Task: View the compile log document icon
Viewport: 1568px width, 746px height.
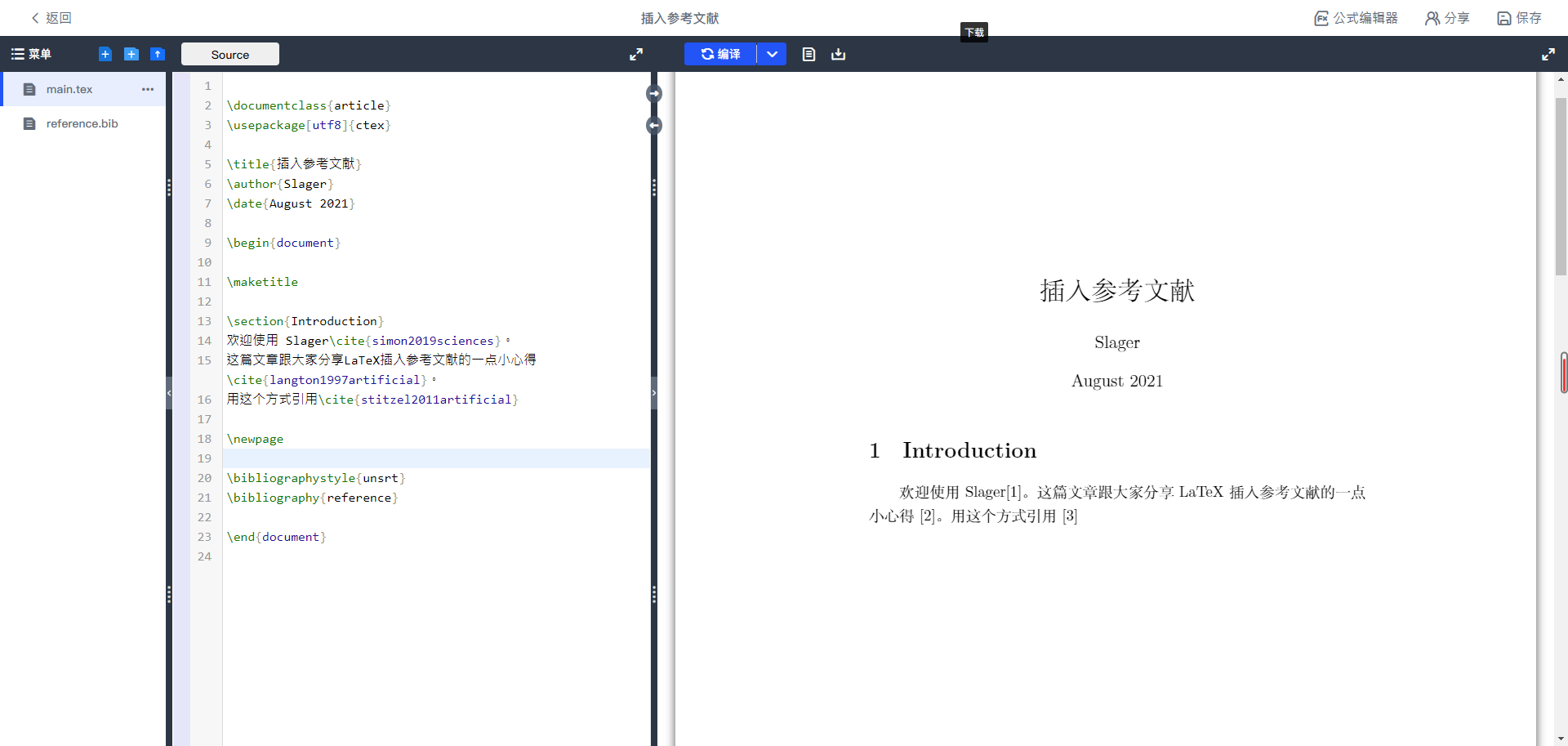Action: [808, 54]
